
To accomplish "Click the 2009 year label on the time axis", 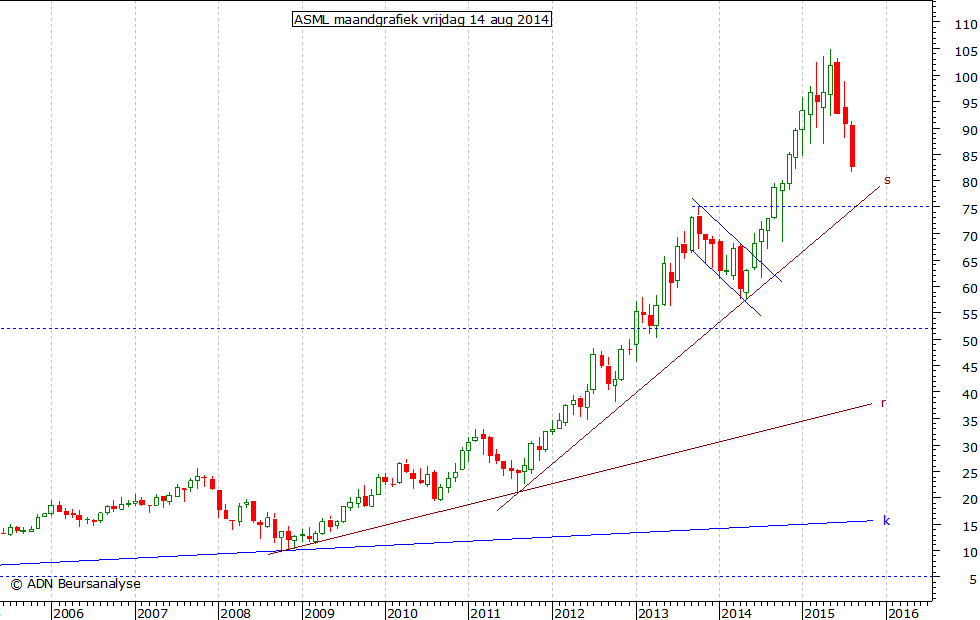I will tap(319, 613).
